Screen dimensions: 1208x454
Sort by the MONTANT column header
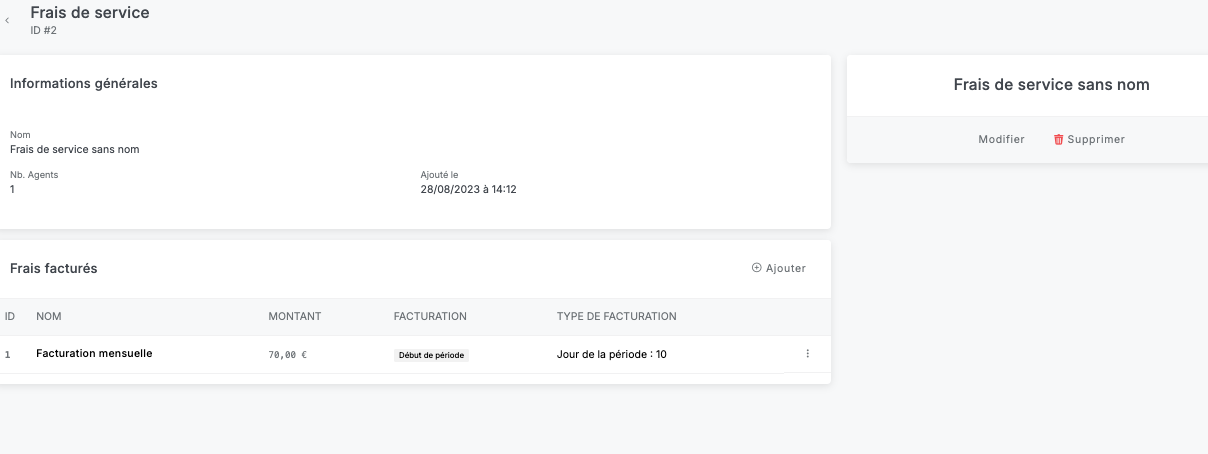(295, 316)
